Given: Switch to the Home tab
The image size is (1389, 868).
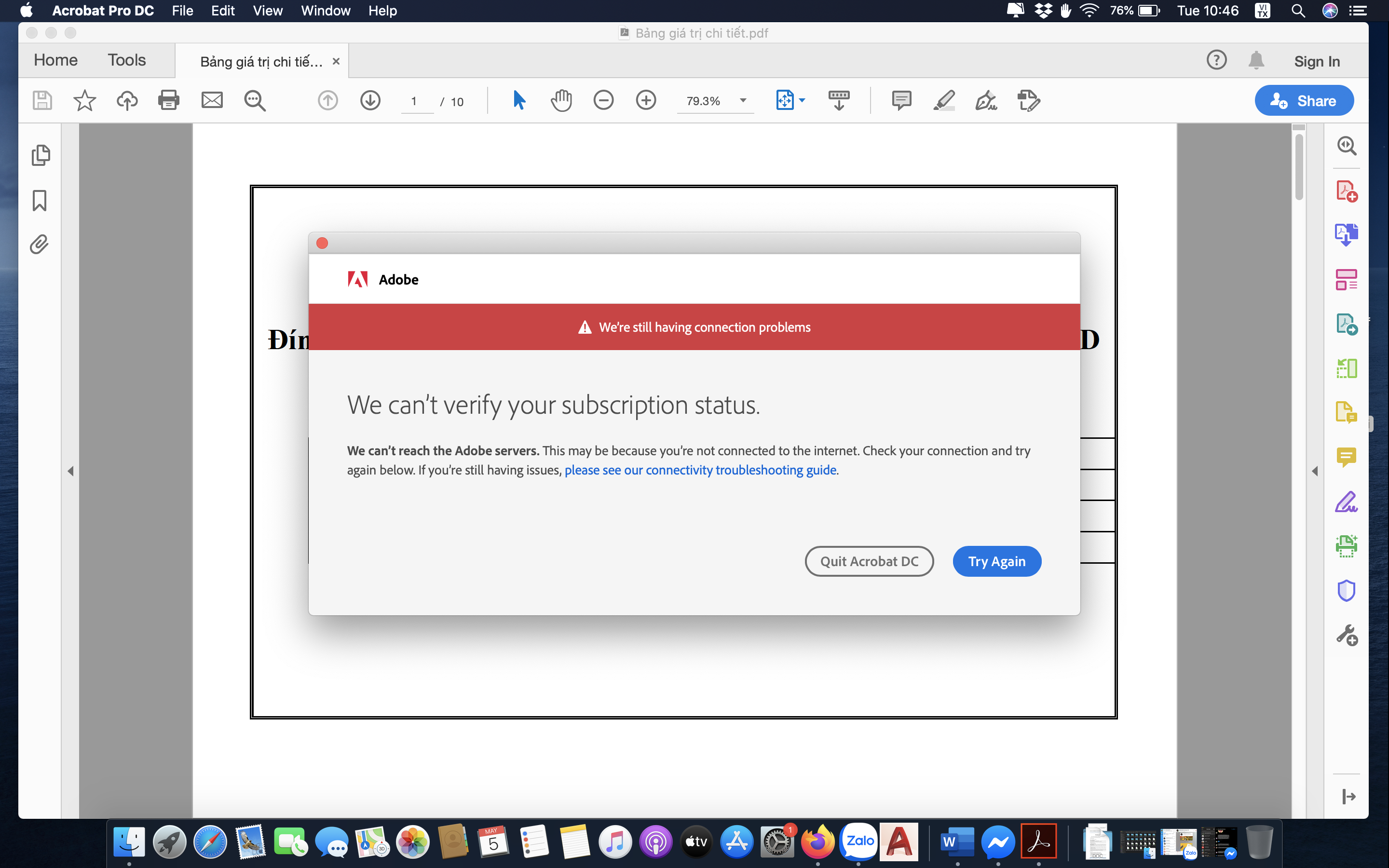Looking at the screenshot, I should [55, 60].
